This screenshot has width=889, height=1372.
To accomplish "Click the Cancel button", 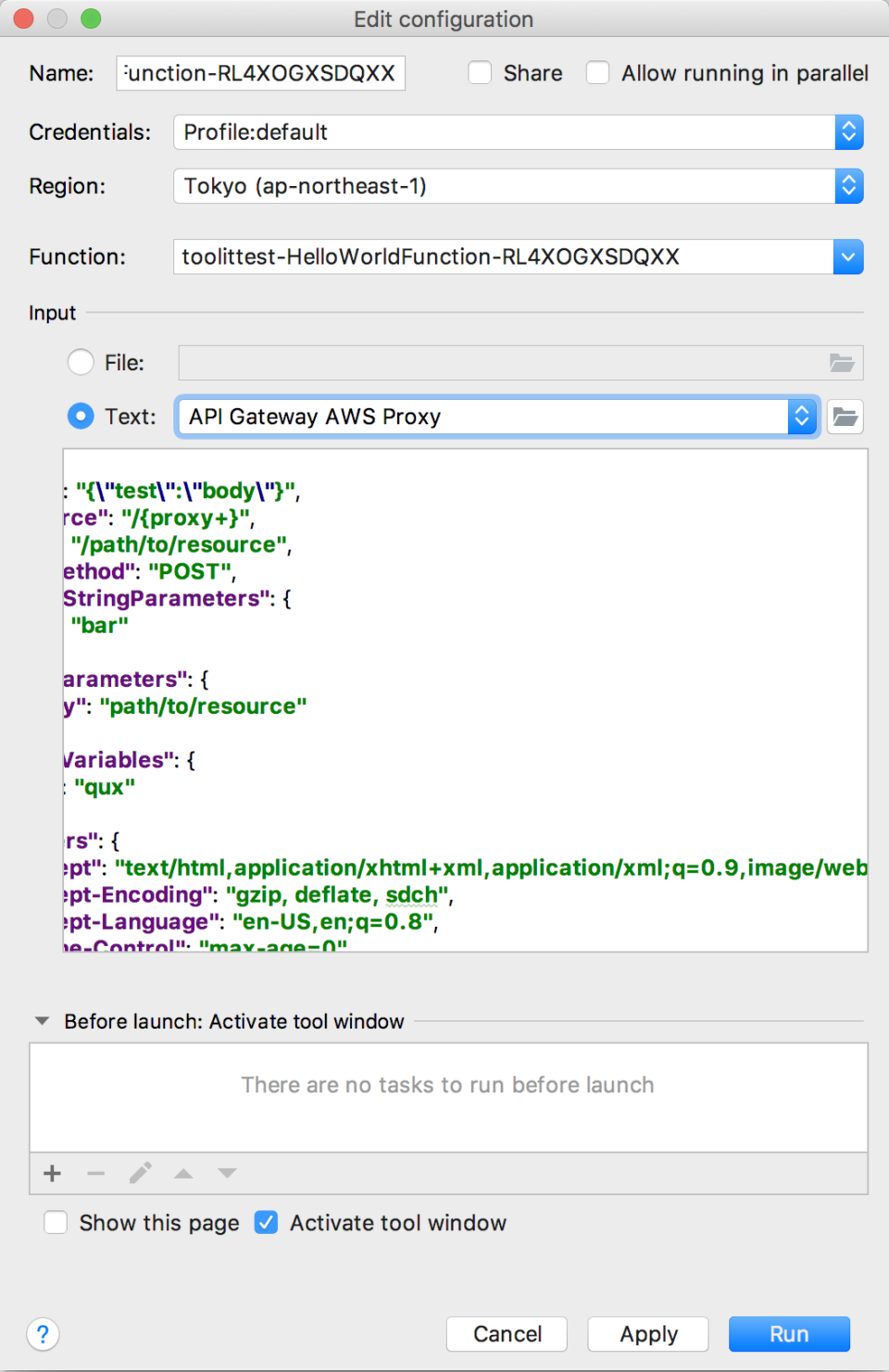I will [507, 1334].
